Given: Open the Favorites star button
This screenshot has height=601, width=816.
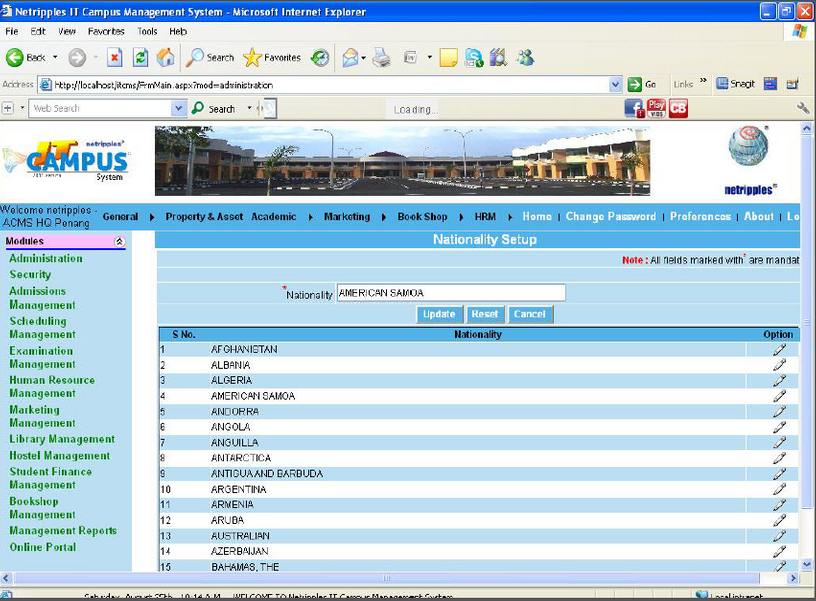Looking at the screenshot, I should pyautogui.click(x=272, y=57).
